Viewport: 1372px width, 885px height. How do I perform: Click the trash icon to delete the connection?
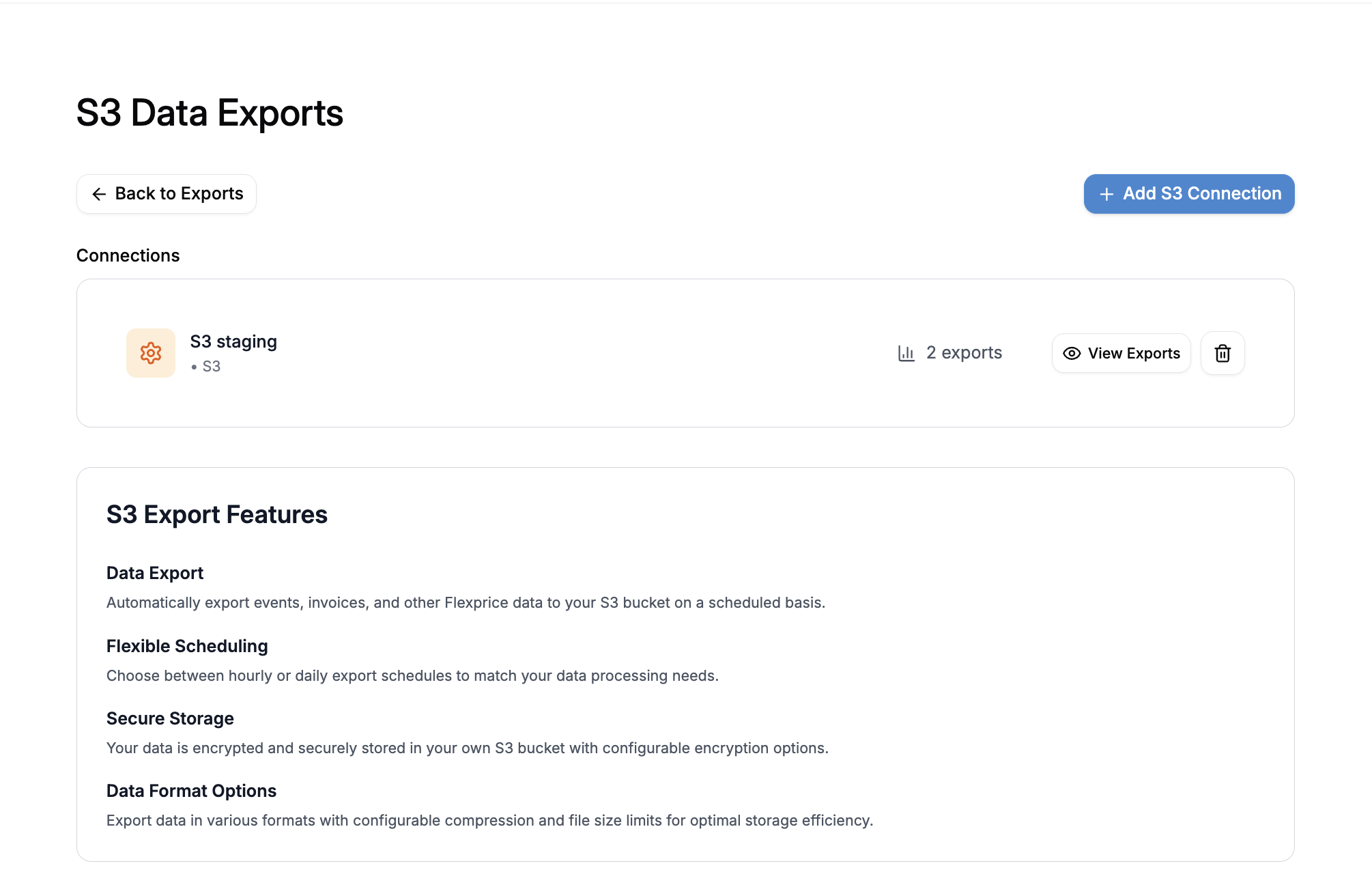tap(1222, 353)
